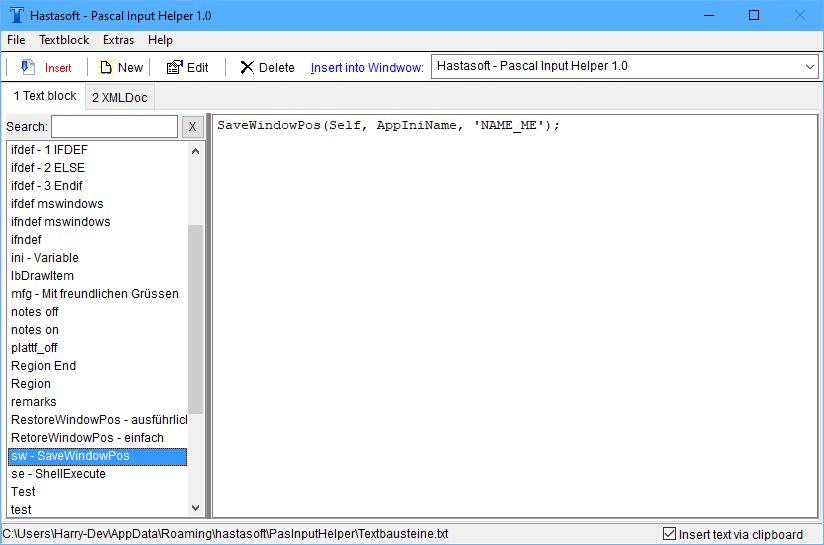The height and width of the screenshot is (545, 824).
Task: Select 'ifdef mswindows' entry
Action: [98, 204]
